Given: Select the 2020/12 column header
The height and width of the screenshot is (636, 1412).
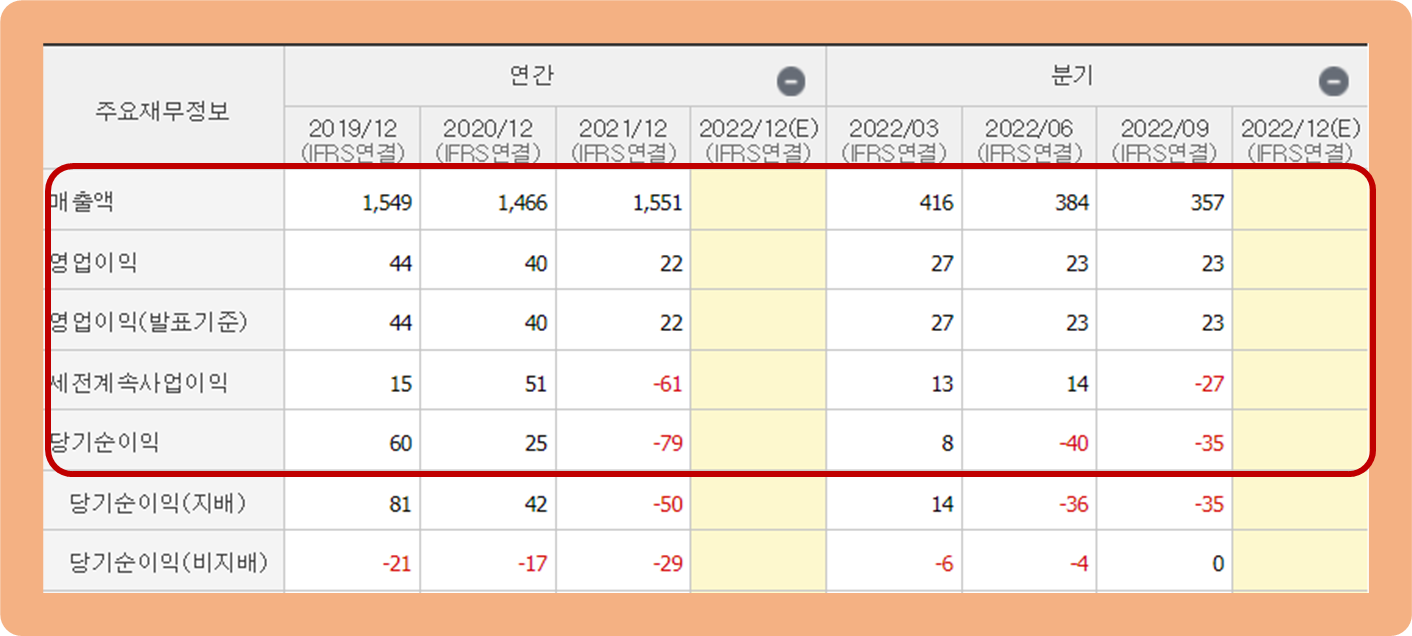Looking at the screenshot, I should tap(488, 140).
